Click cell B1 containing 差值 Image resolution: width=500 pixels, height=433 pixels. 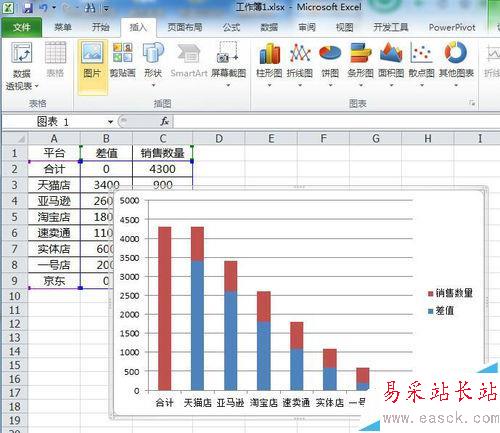pos(106,153)
